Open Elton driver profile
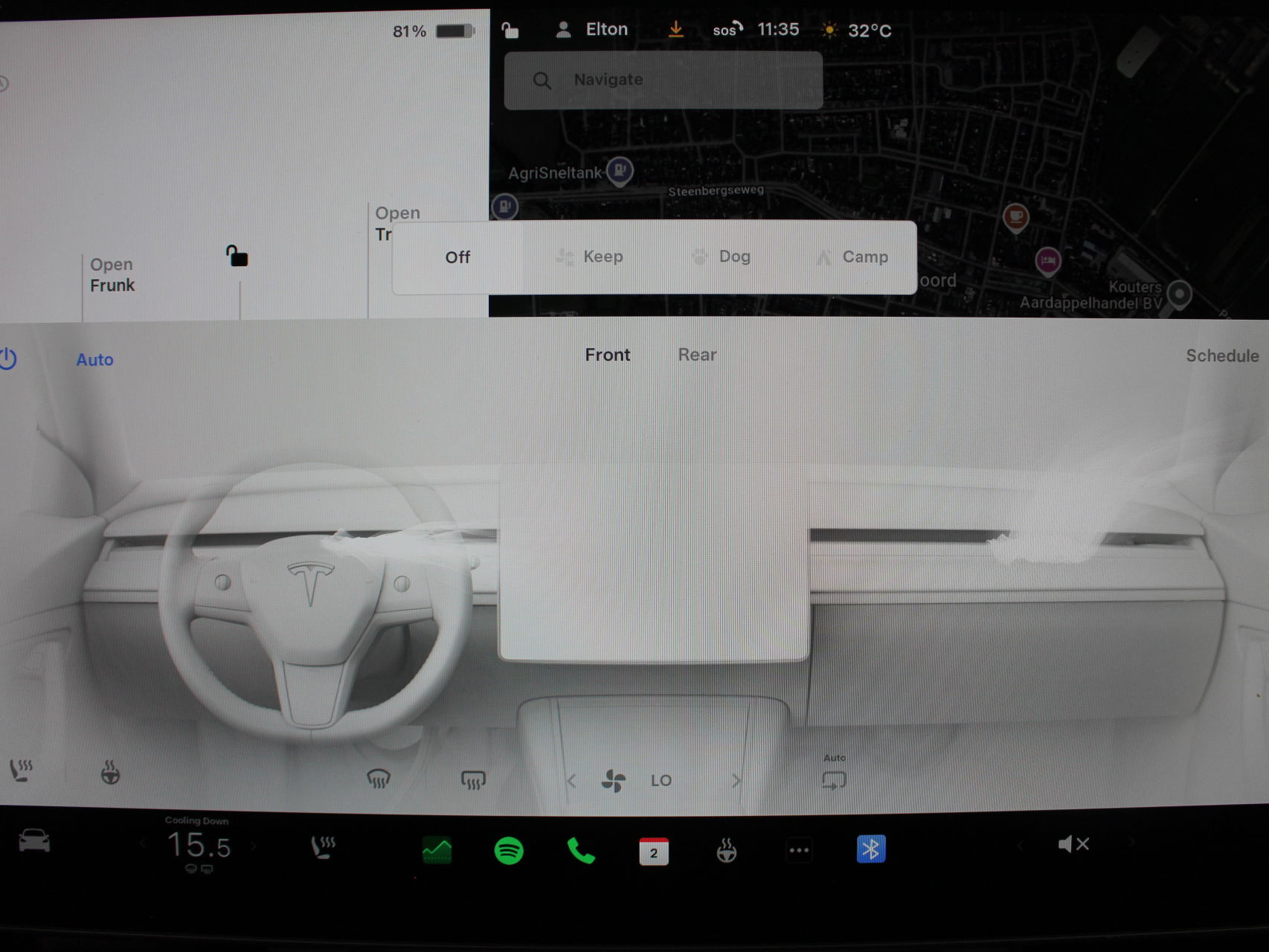 pos(592,30)
